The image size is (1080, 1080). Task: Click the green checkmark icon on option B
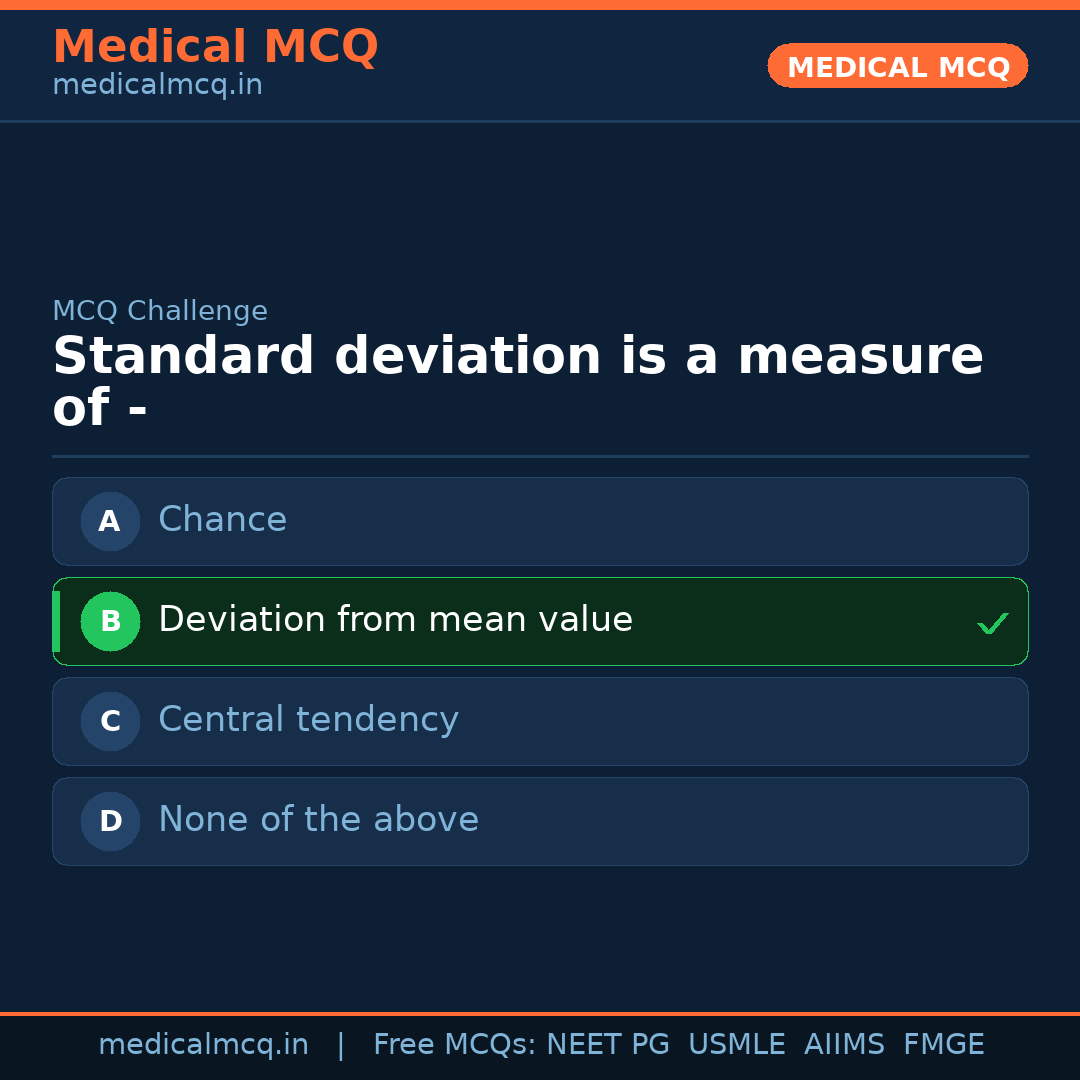pos(992,622)
